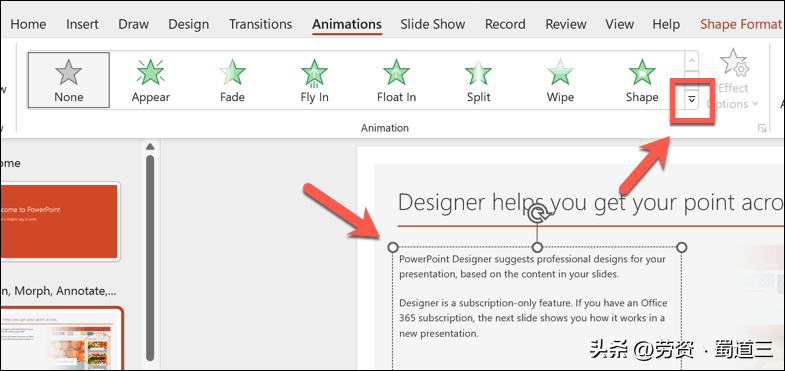Open the Help tab
The height and width of the screenshot is (371, 785).
tap(666, 25)
